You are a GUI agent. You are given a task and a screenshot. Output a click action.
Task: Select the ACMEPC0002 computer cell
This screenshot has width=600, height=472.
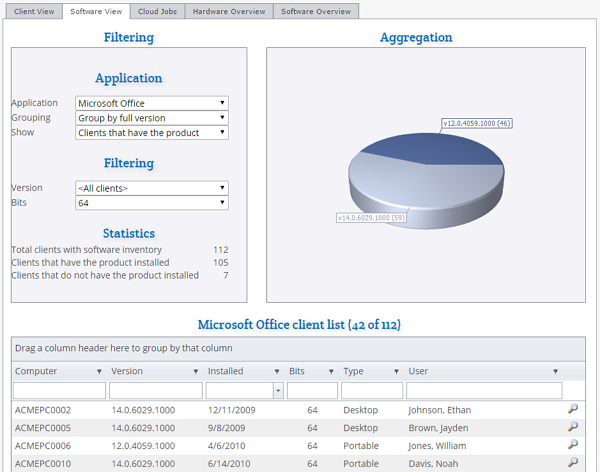tap(43, 410)
